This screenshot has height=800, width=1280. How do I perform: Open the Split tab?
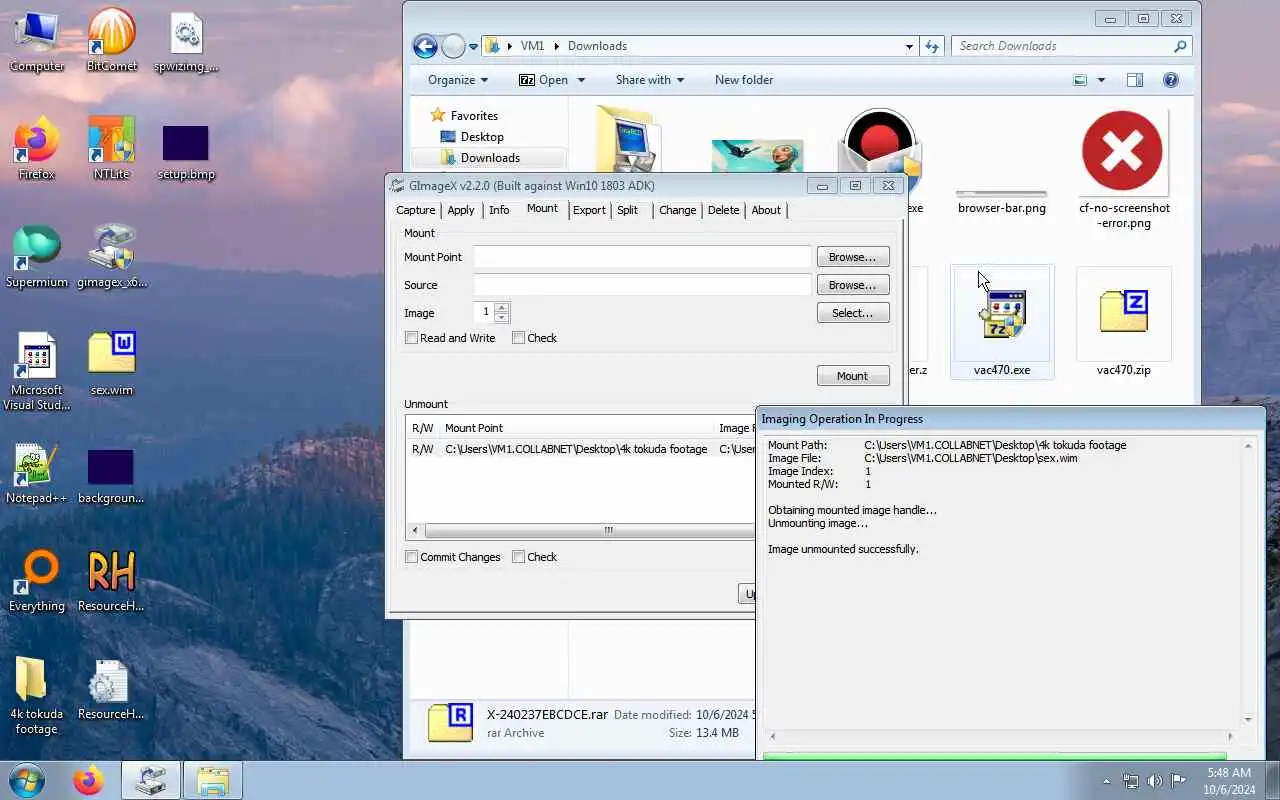(627, 210)
